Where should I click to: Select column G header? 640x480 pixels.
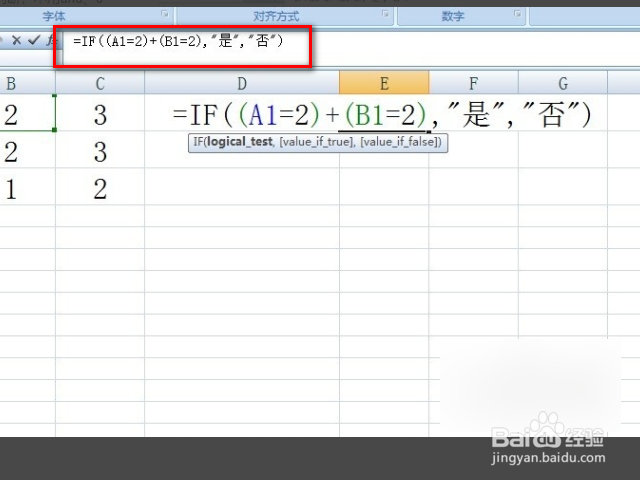coord(563,83)
